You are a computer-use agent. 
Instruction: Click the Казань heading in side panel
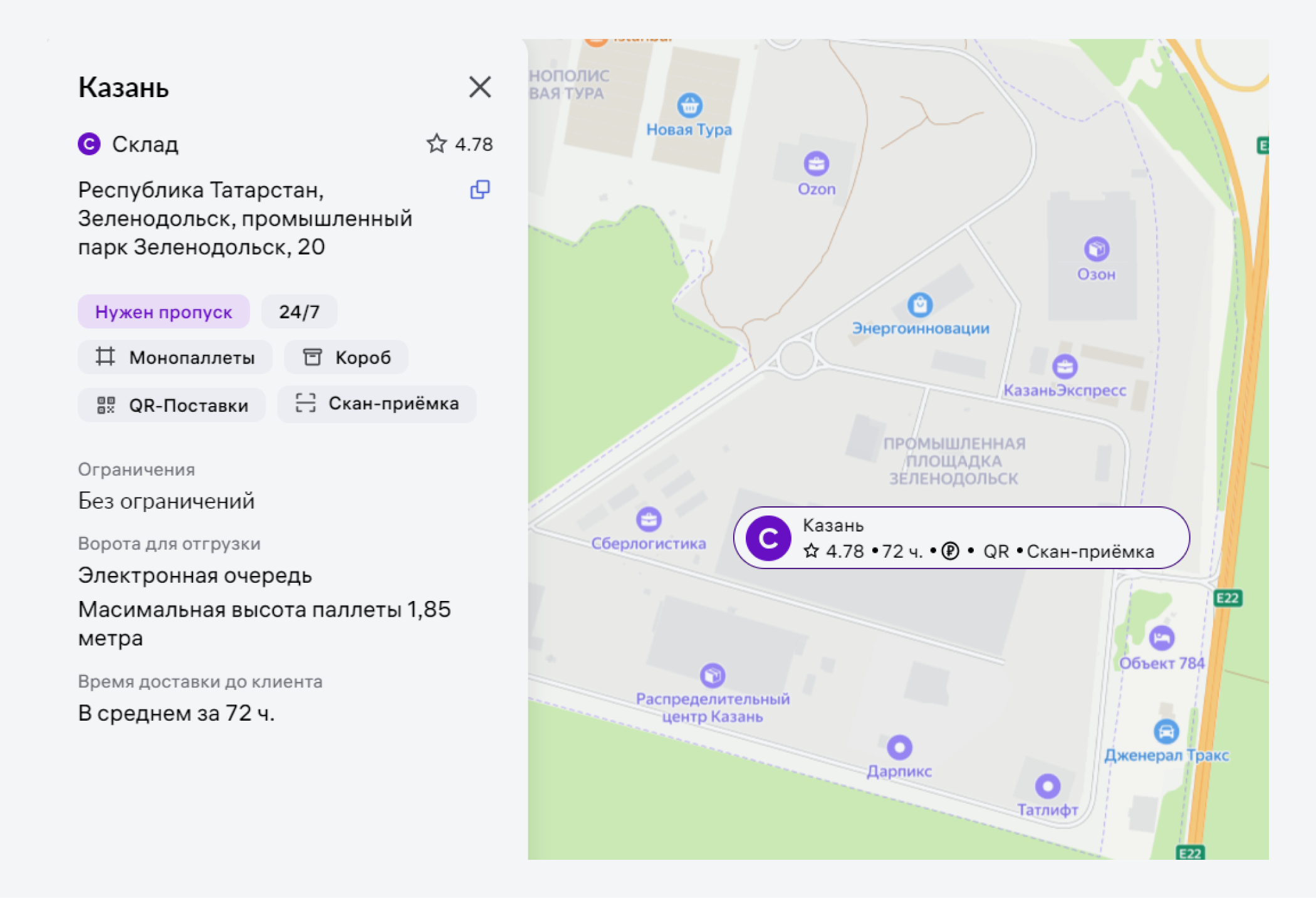point(123,87)
